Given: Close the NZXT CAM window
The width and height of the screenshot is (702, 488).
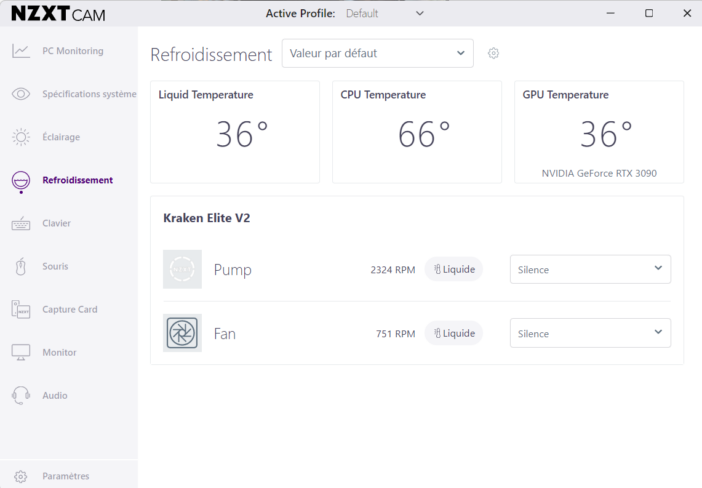Looking at the screenshot, I should pyautogui.click(x=687, y=13).
